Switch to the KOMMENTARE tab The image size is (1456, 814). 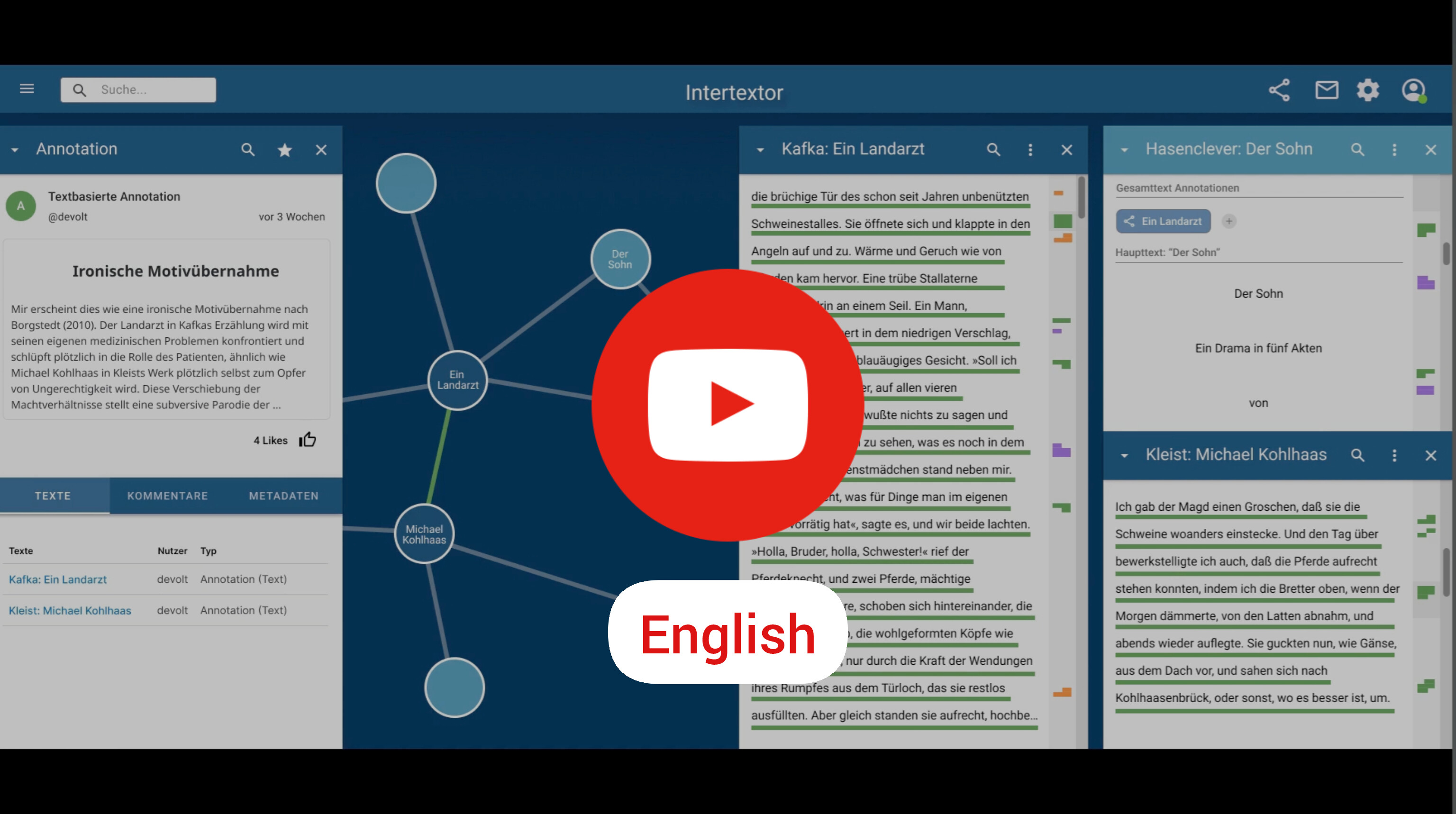[167, 496]
